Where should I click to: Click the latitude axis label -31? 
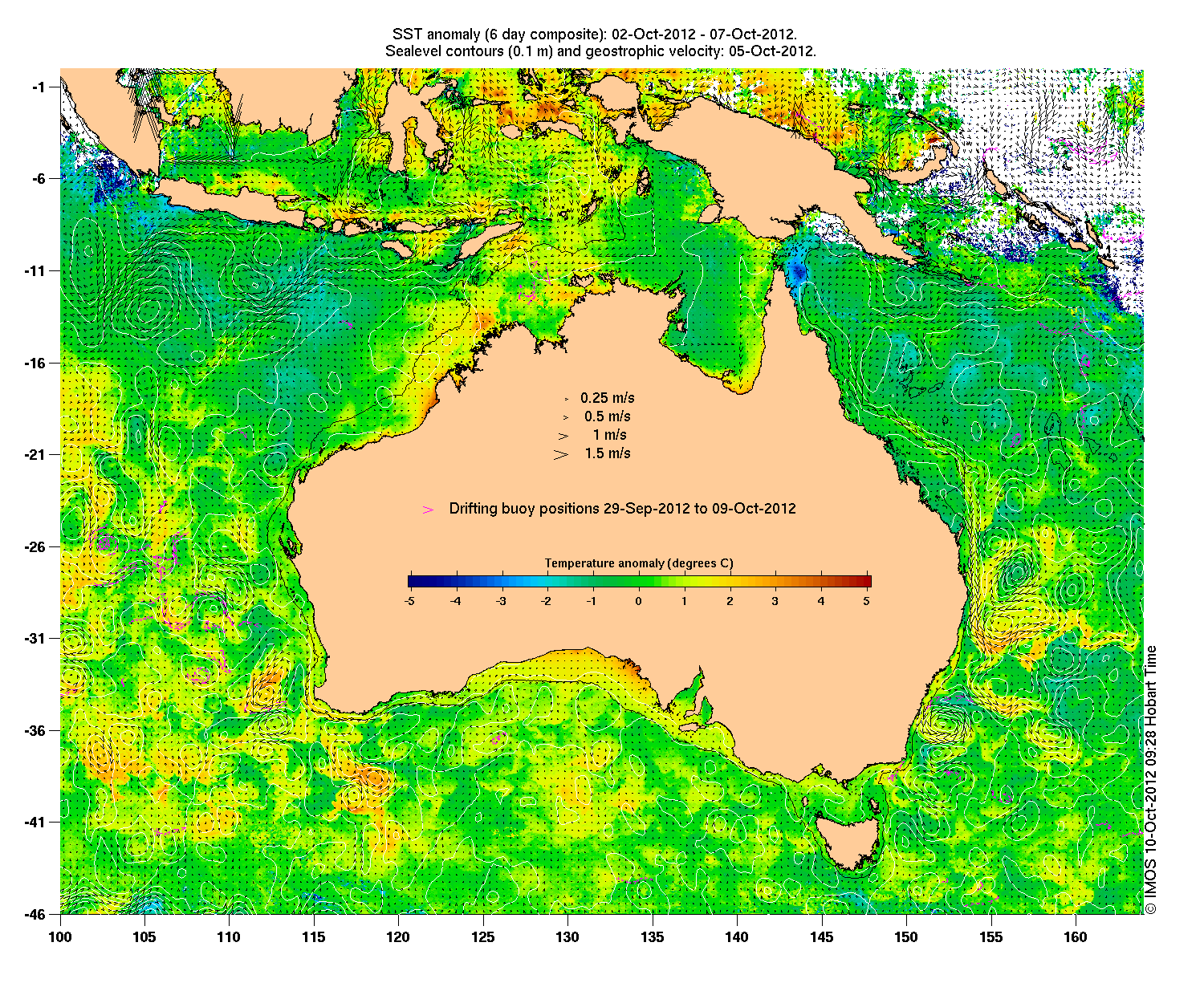tap(35, 638)
